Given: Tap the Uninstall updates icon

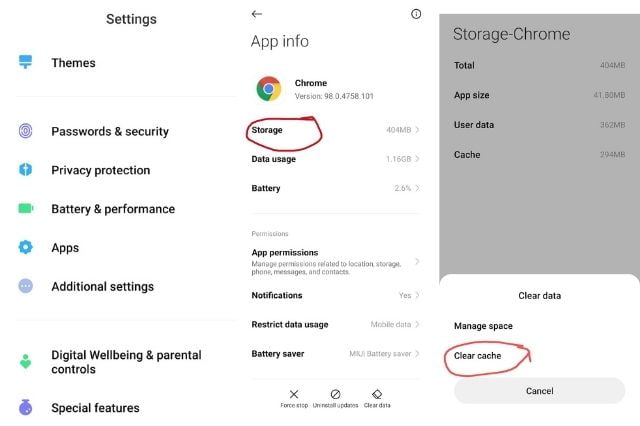Looking at the screenshot, I should coord(336,394).
